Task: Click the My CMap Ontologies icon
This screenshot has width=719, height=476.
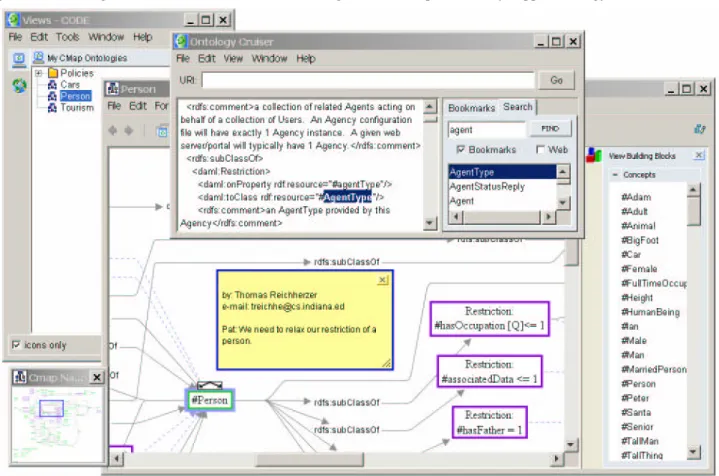Action: point(39,58)
